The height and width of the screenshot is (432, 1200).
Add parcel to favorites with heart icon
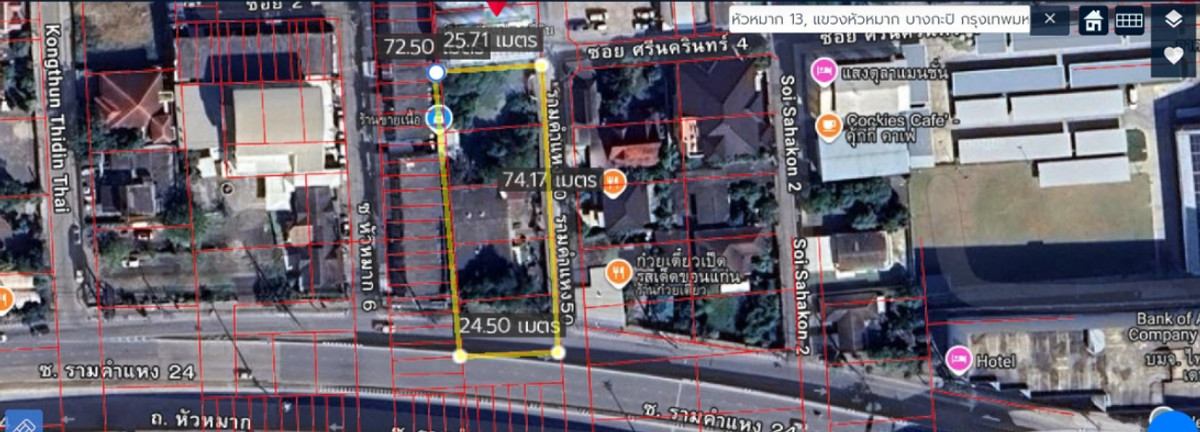tap(1173, 56)
